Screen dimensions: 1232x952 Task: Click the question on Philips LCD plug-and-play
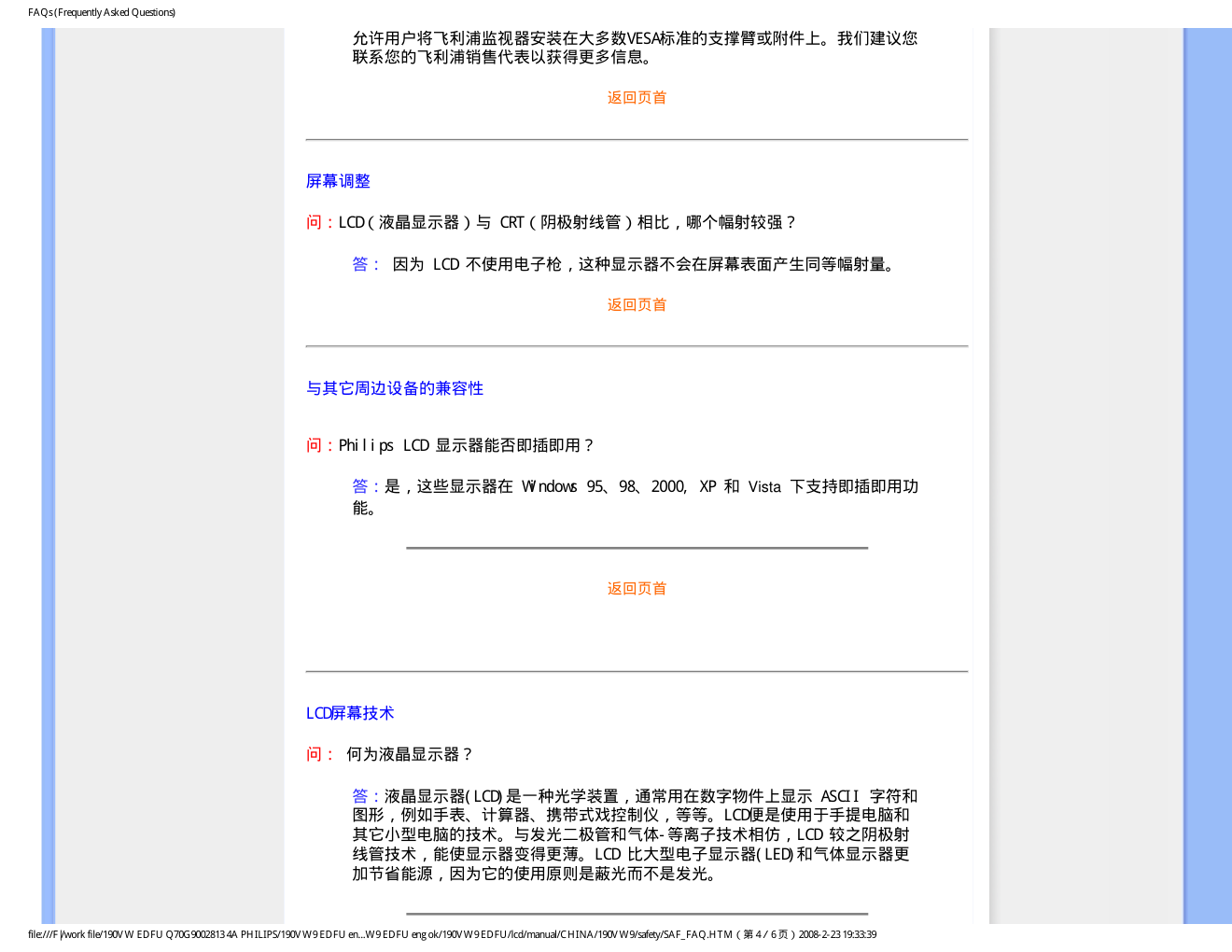click(451, 445)
